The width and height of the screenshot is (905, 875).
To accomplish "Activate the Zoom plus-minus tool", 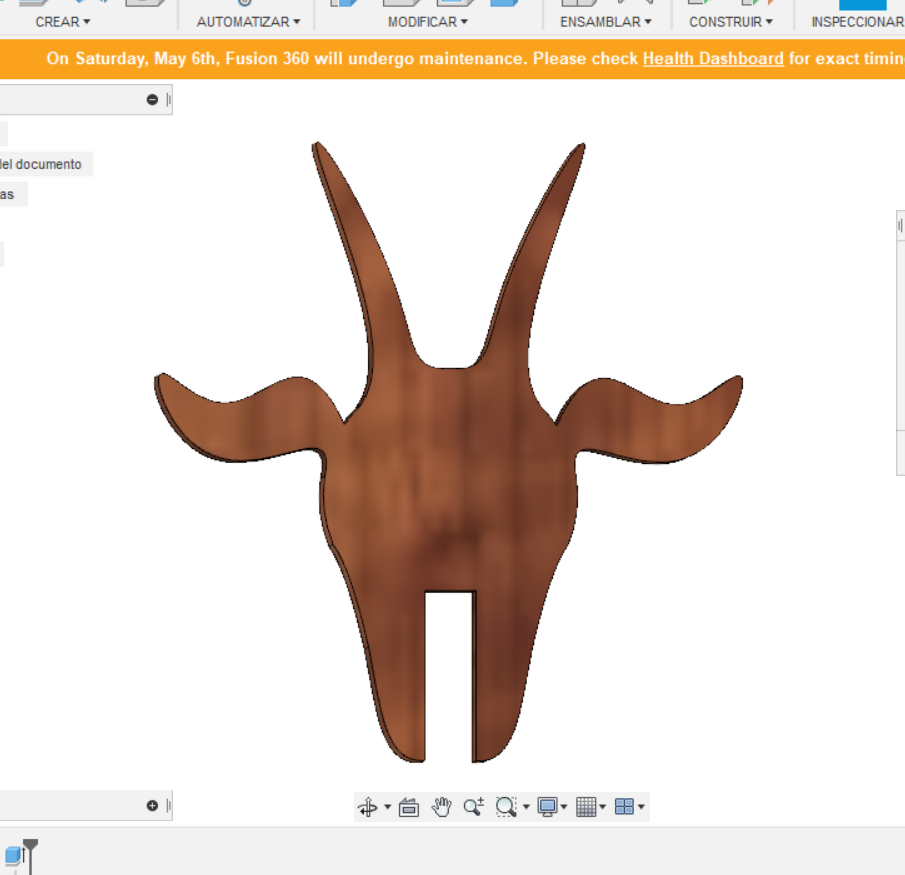I will (474, 806).
